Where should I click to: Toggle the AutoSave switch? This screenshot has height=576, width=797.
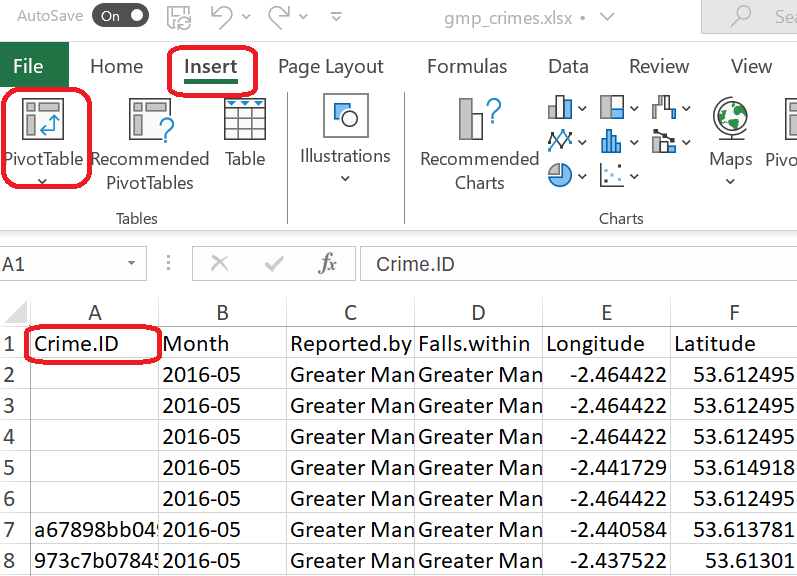[x=119, y=16]
